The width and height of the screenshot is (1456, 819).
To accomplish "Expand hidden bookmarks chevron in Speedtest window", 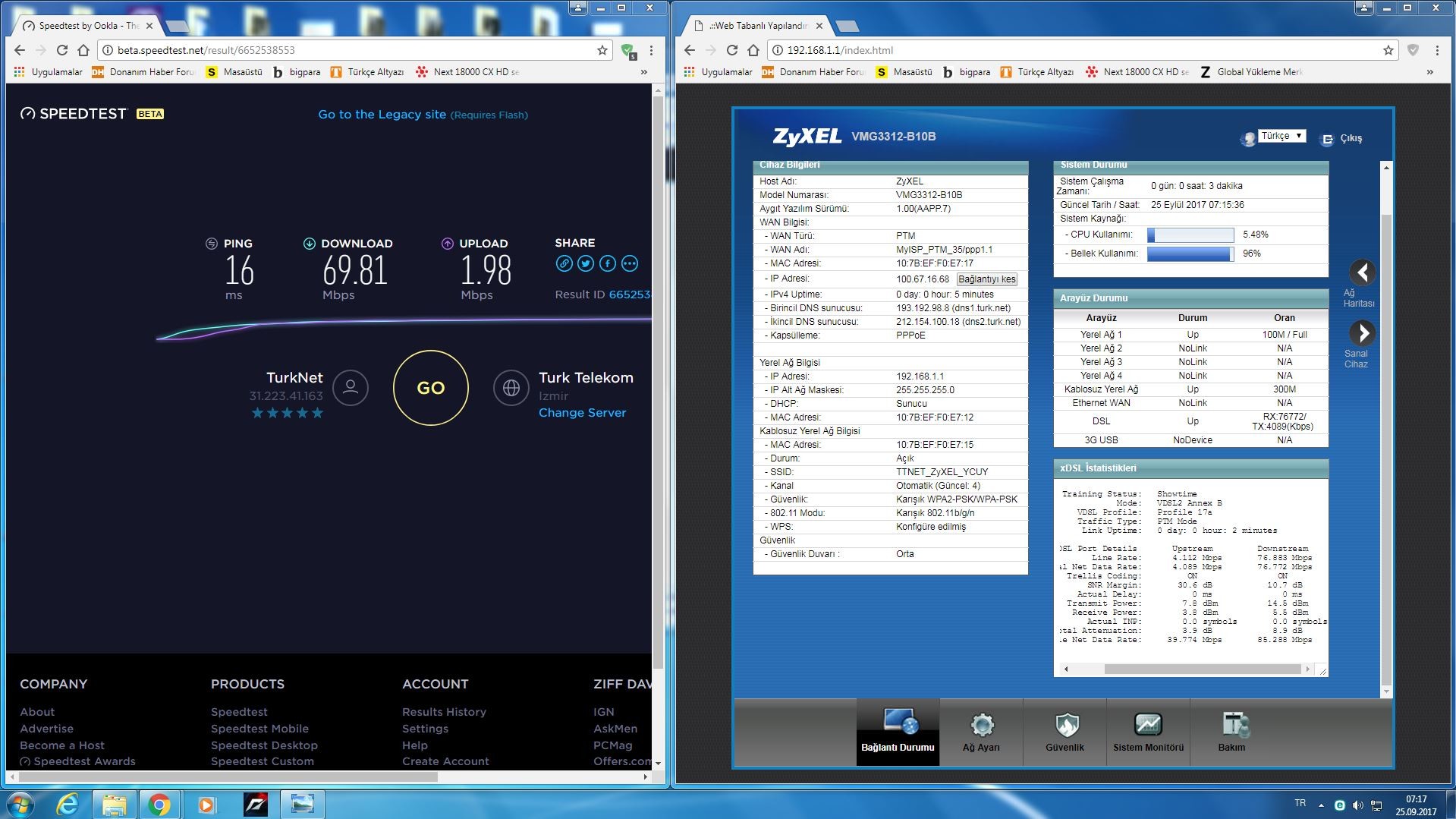I will click(x=644, y=72).
